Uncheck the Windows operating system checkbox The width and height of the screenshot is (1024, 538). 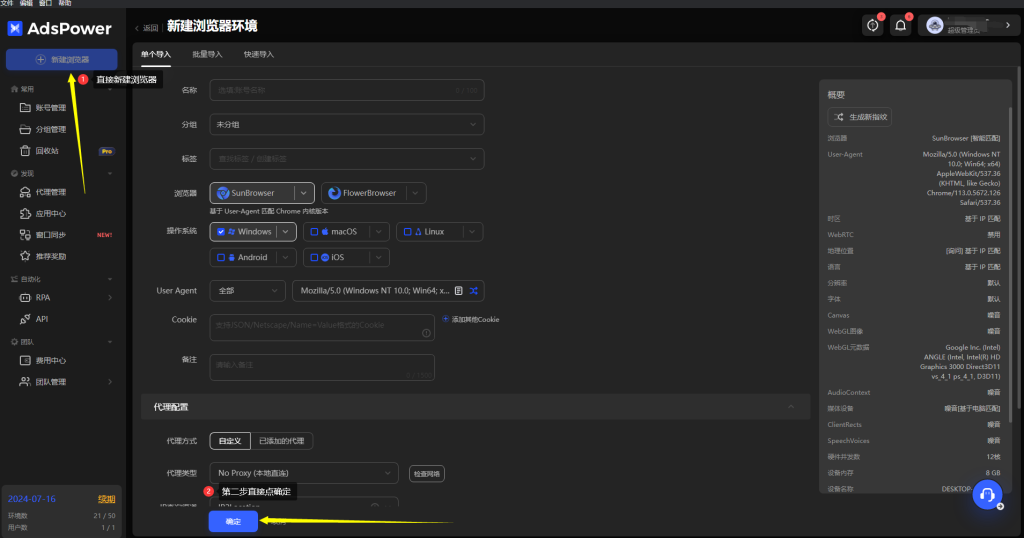click(220, 232)
